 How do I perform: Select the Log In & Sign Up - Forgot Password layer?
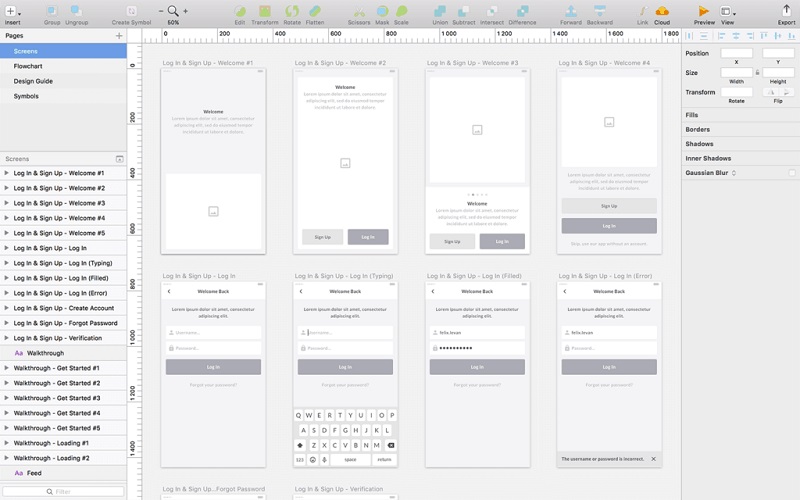[65, 323]
